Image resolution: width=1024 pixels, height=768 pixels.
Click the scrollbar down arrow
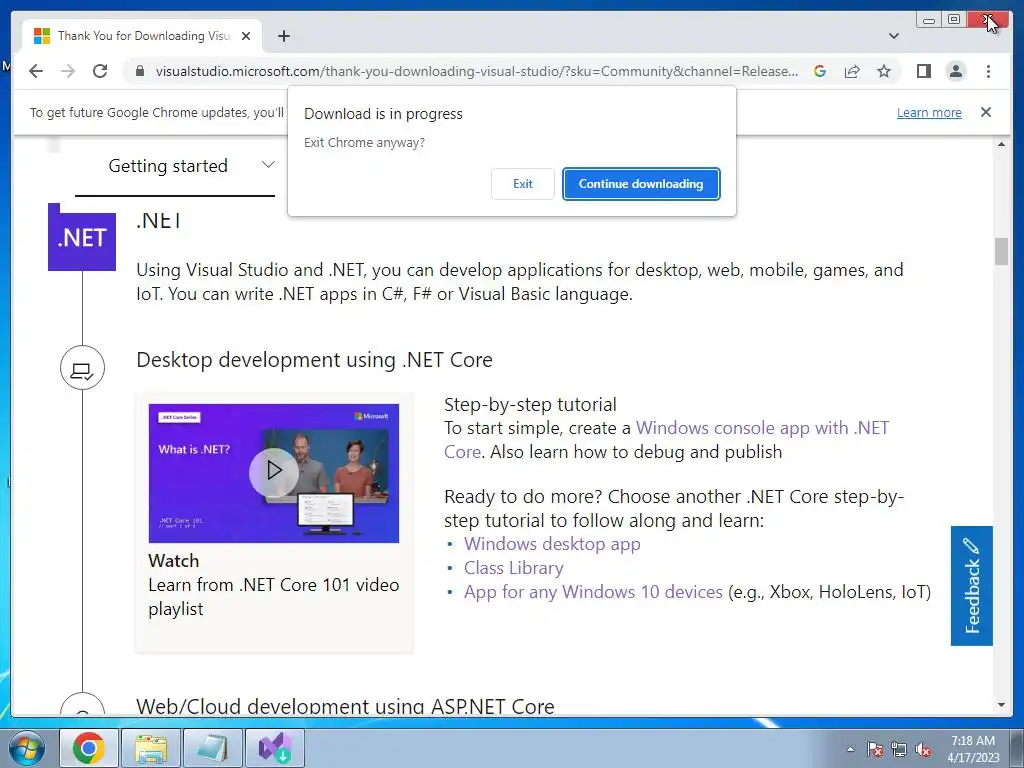pos(1001,705)
